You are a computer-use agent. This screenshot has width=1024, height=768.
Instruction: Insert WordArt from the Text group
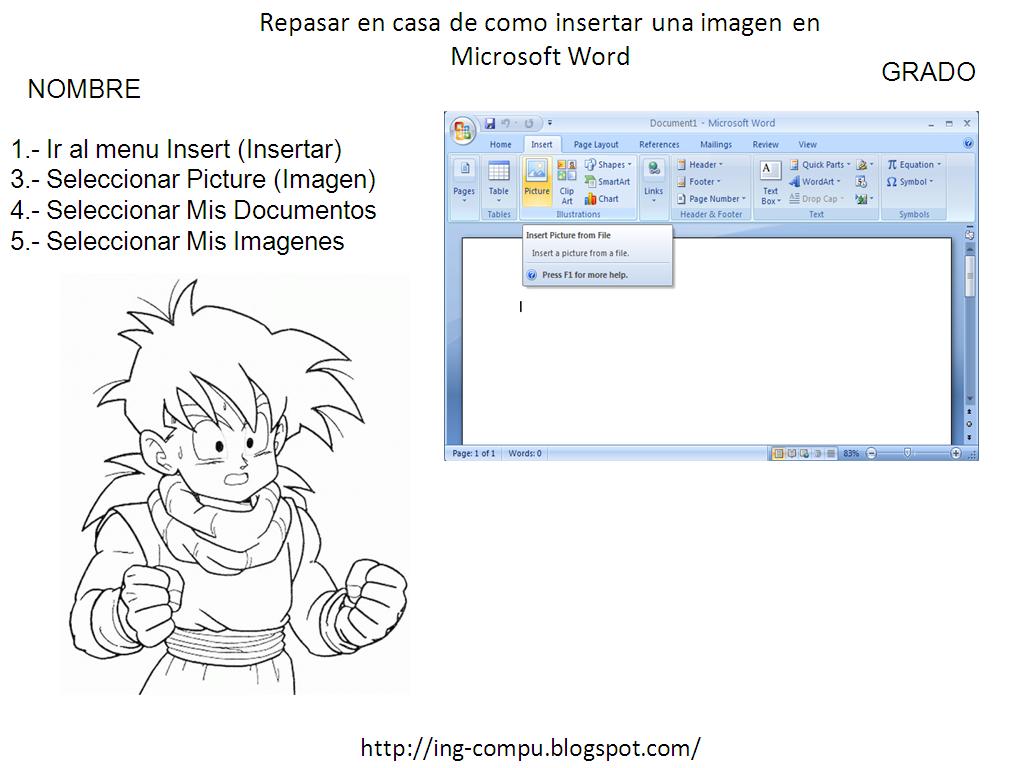pos(815,182)
